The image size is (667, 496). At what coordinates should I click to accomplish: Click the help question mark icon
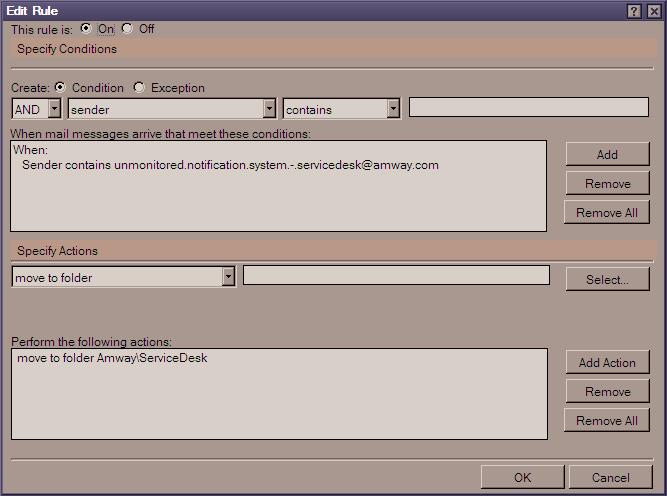[633, 11]
